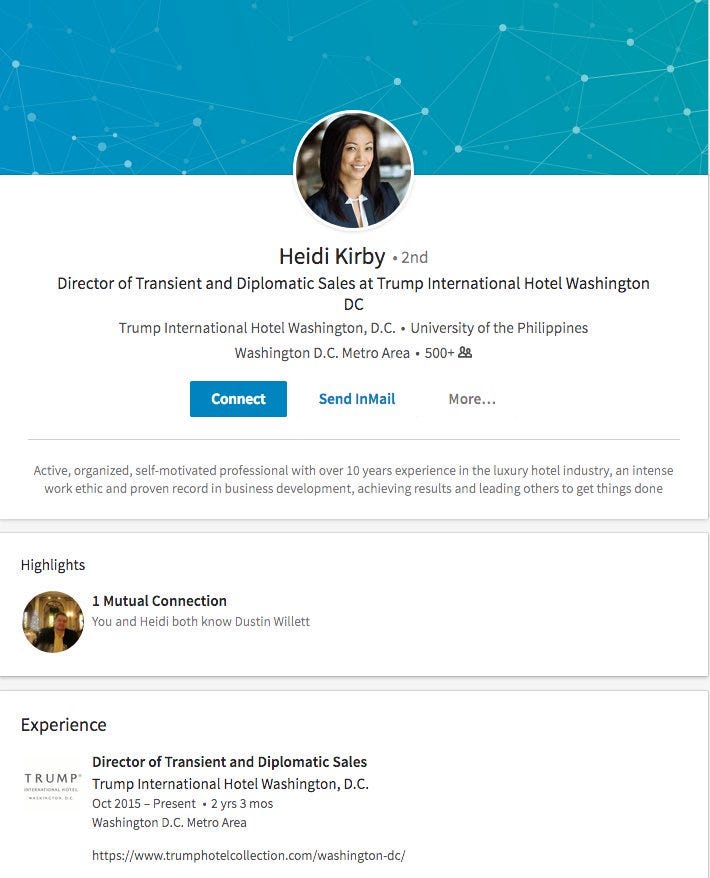Open Heidi Kirby's profile photo
Viewport: 710px width, 878px height.
pos(353,170)
